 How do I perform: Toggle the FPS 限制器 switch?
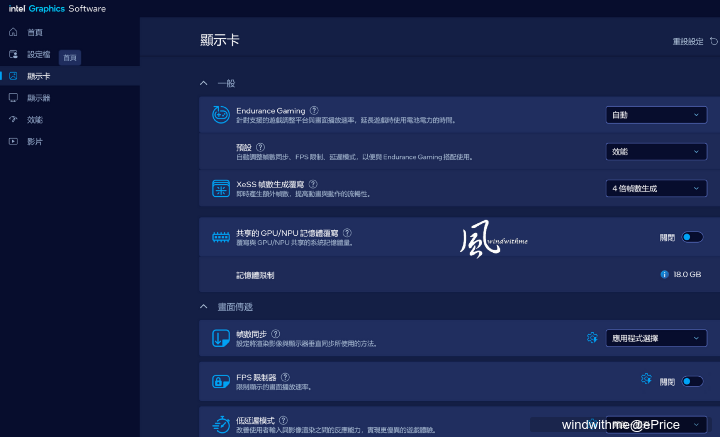692,381
